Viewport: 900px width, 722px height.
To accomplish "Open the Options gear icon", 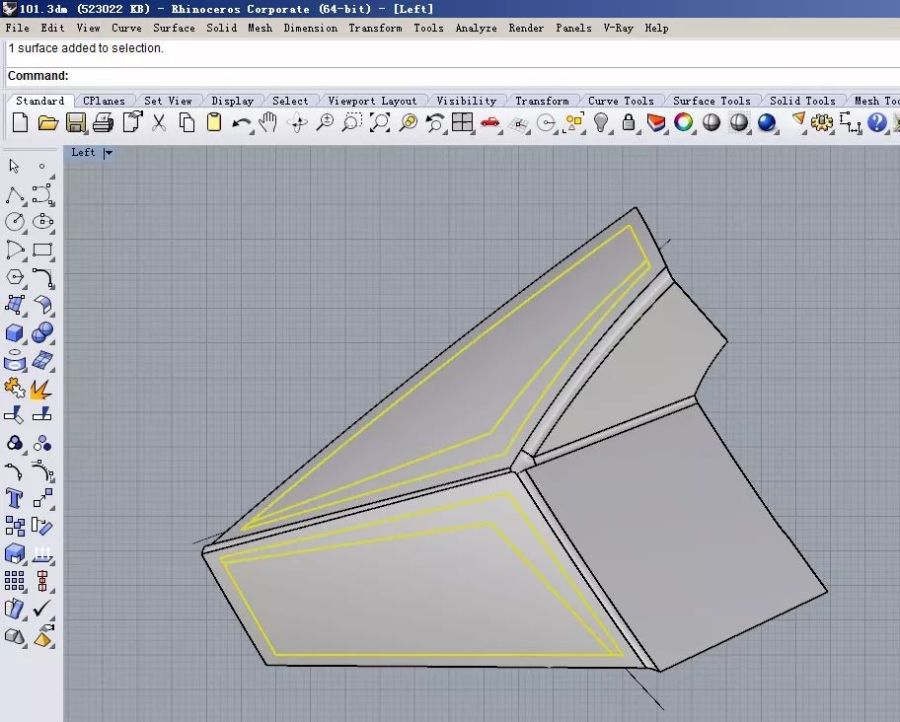I will [x=822, y=123].
